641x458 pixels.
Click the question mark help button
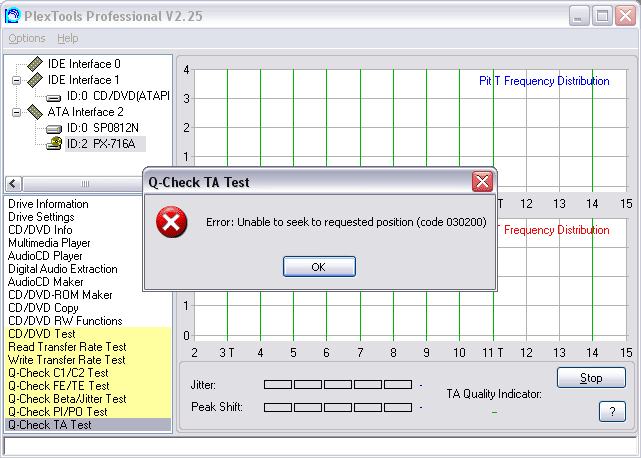click(612, 411)
